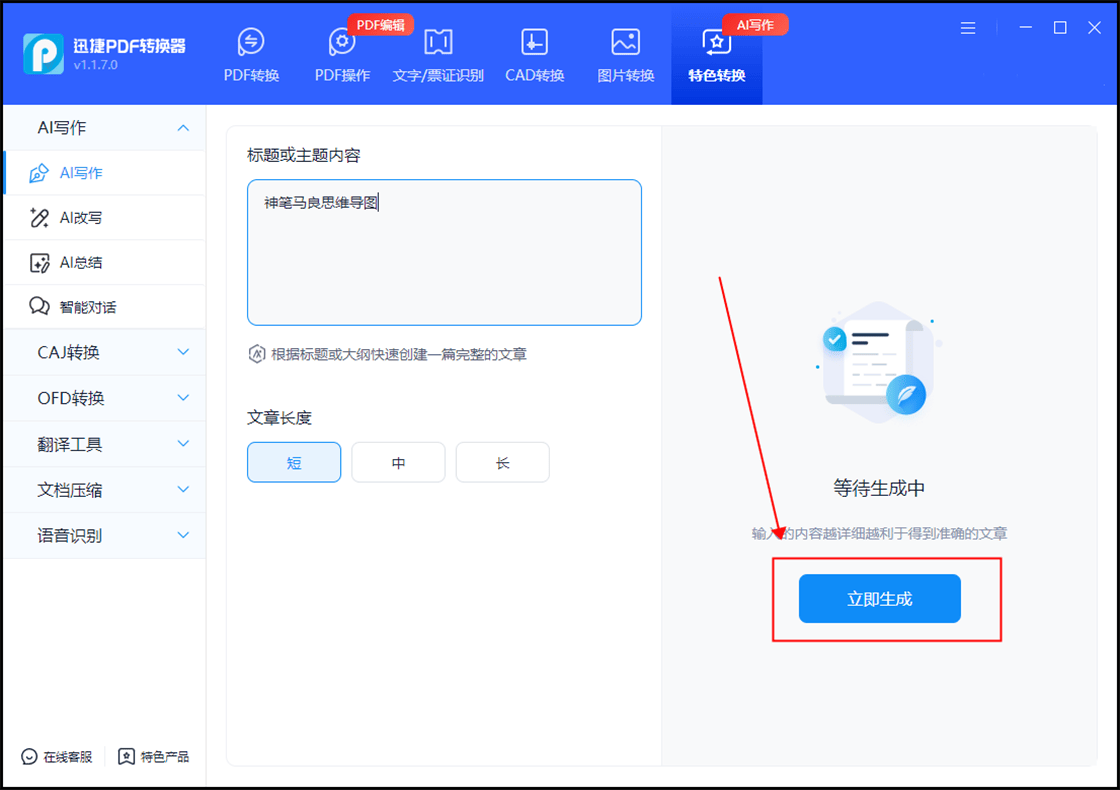Open the PDF转换 toolbar icon
The width and height of the screenshot is (1120, 790).
coord(251,42)
